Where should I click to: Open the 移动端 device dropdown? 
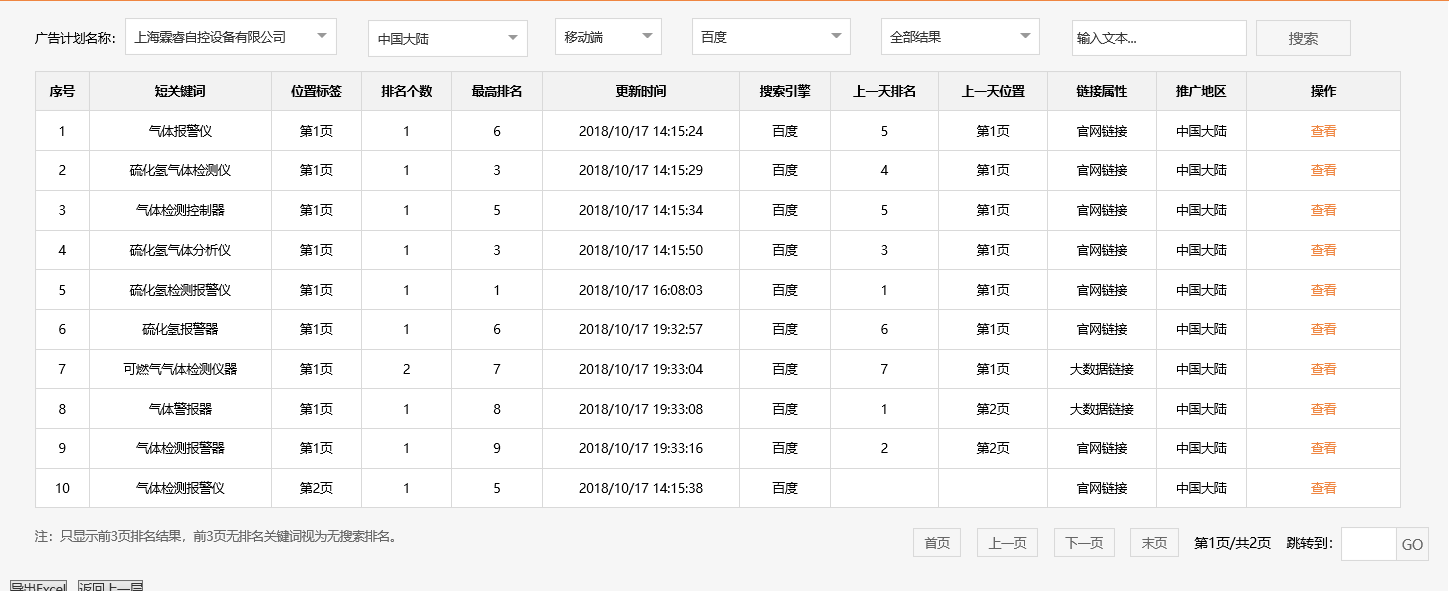(607, 35)
